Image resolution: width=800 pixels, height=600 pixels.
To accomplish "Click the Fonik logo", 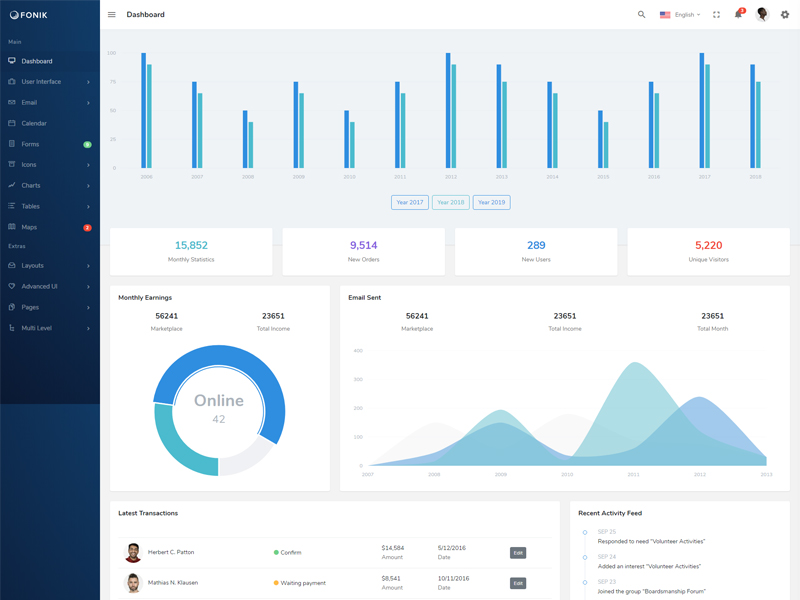I will click(29, 15).
